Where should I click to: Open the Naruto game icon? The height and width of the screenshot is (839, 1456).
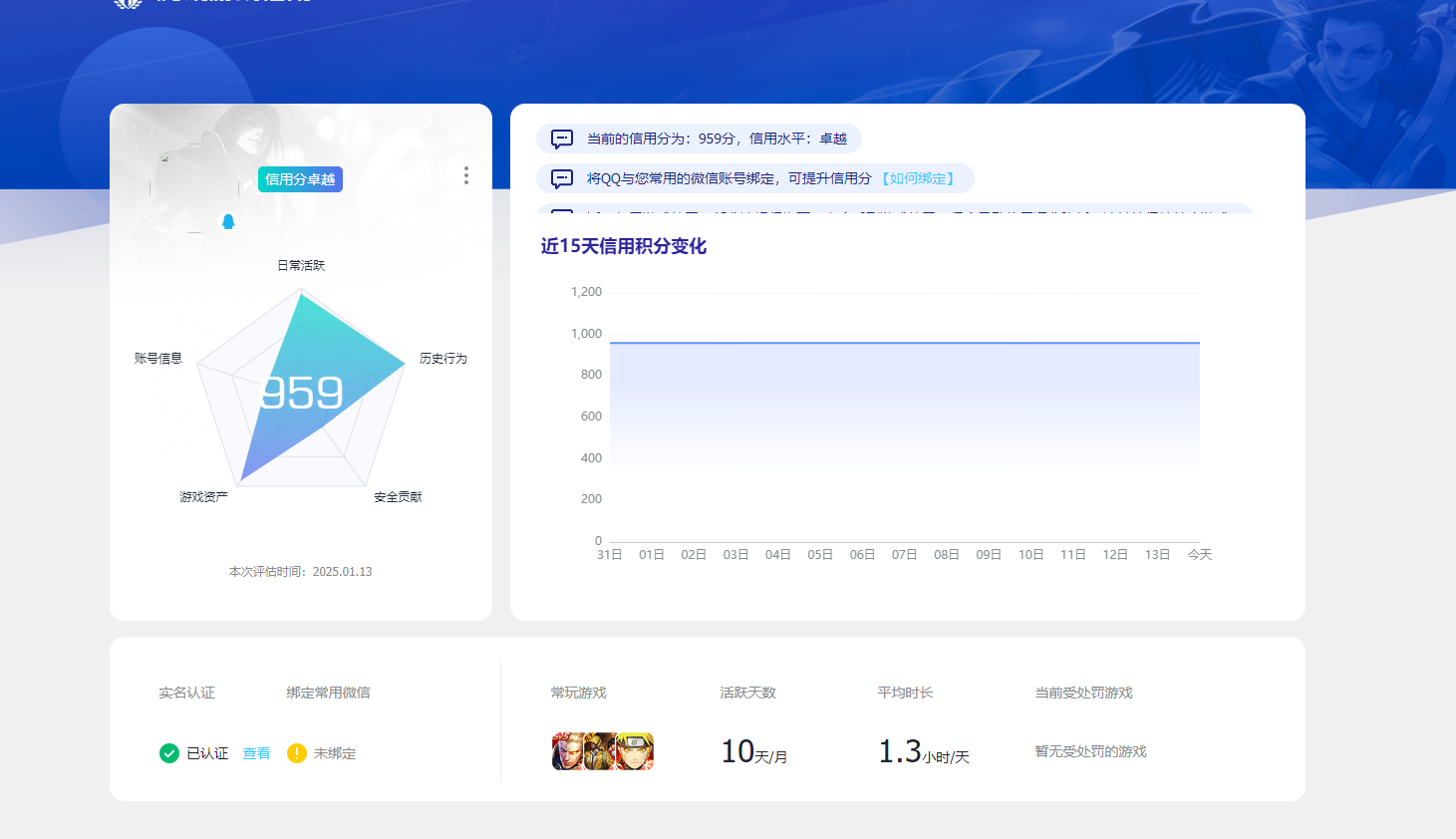pos(636,751)
